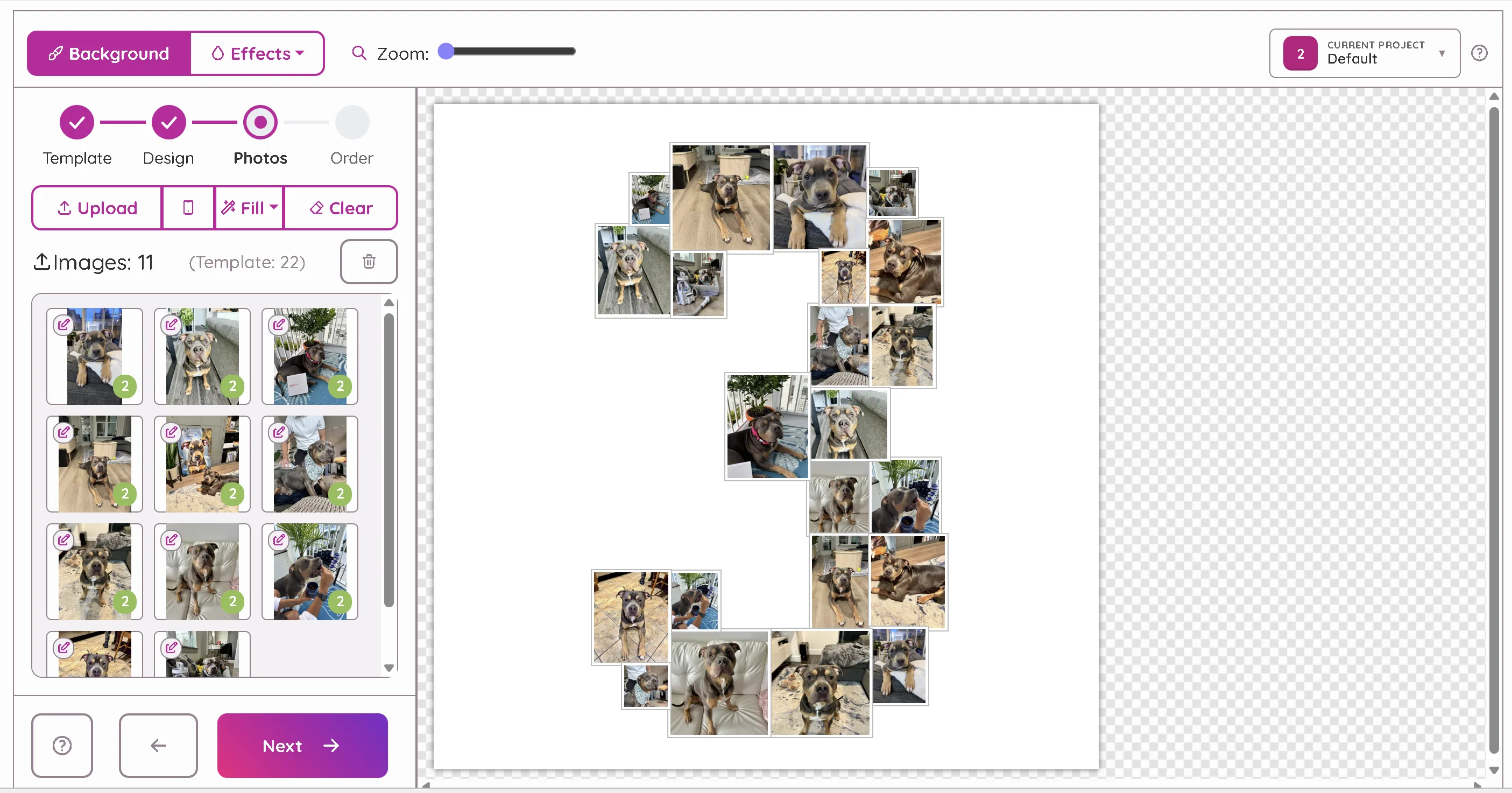
Task: Edit the second thumbnail, dog sitting by sofa
Action: click(171, 324)
